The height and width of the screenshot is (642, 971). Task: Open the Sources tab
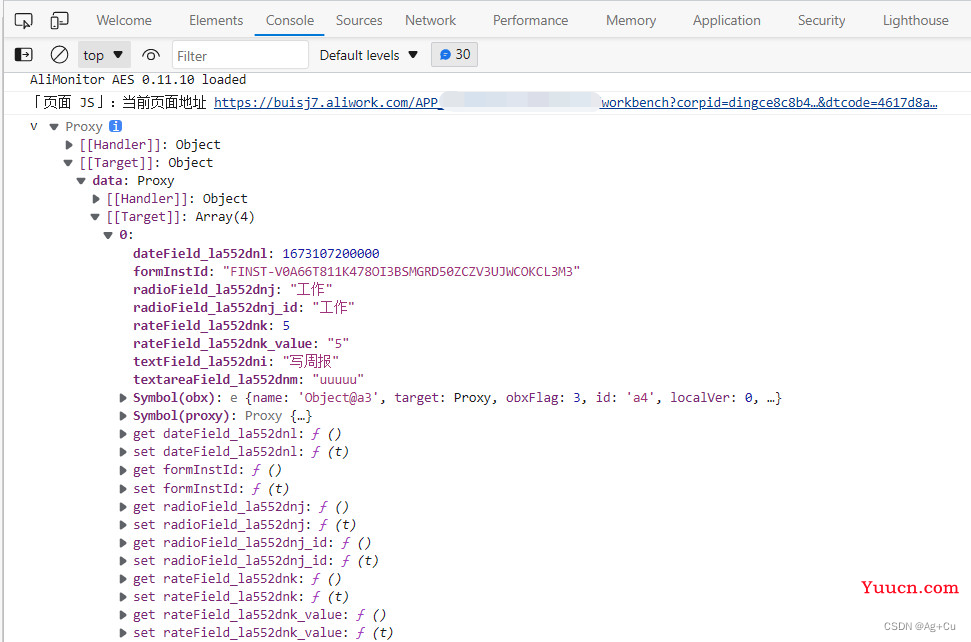click(359, 20)
